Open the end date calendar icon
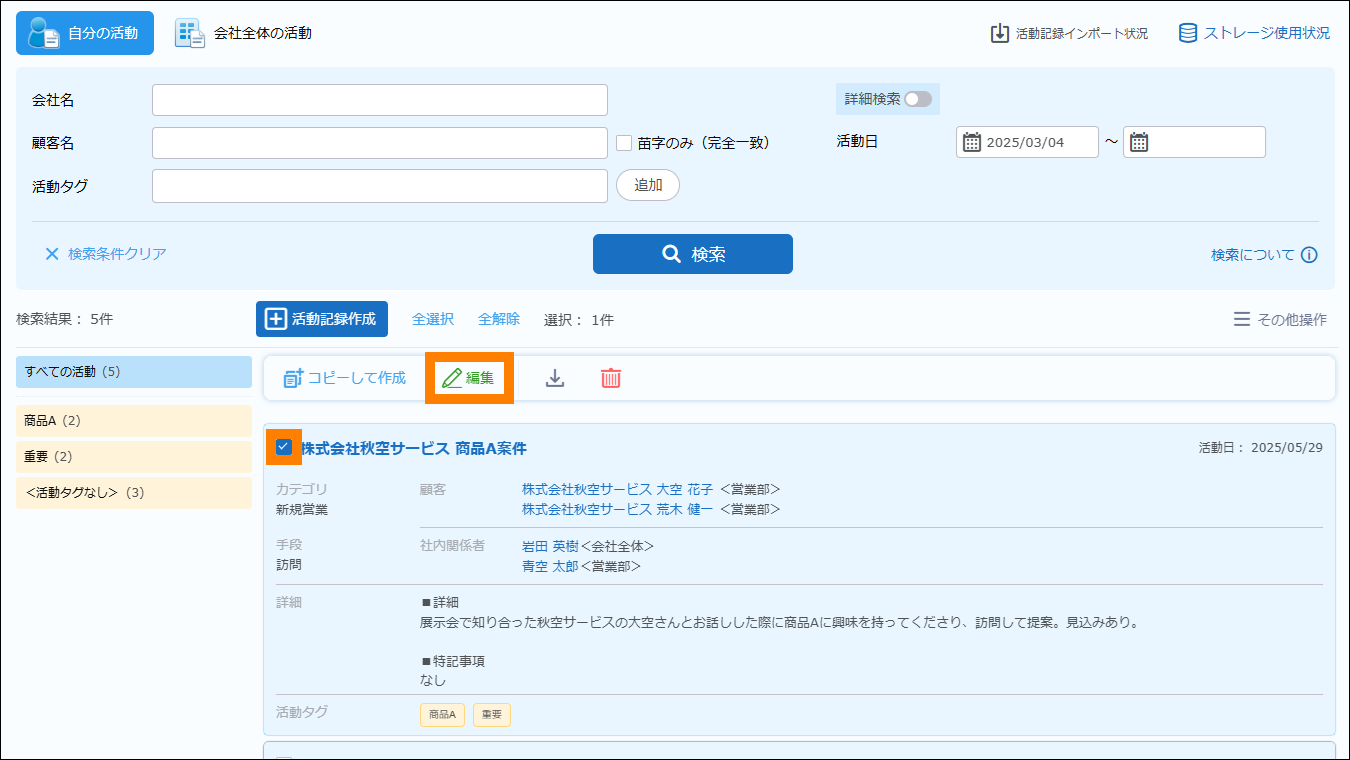1350x760 pixels. [x=1139, y=142]
